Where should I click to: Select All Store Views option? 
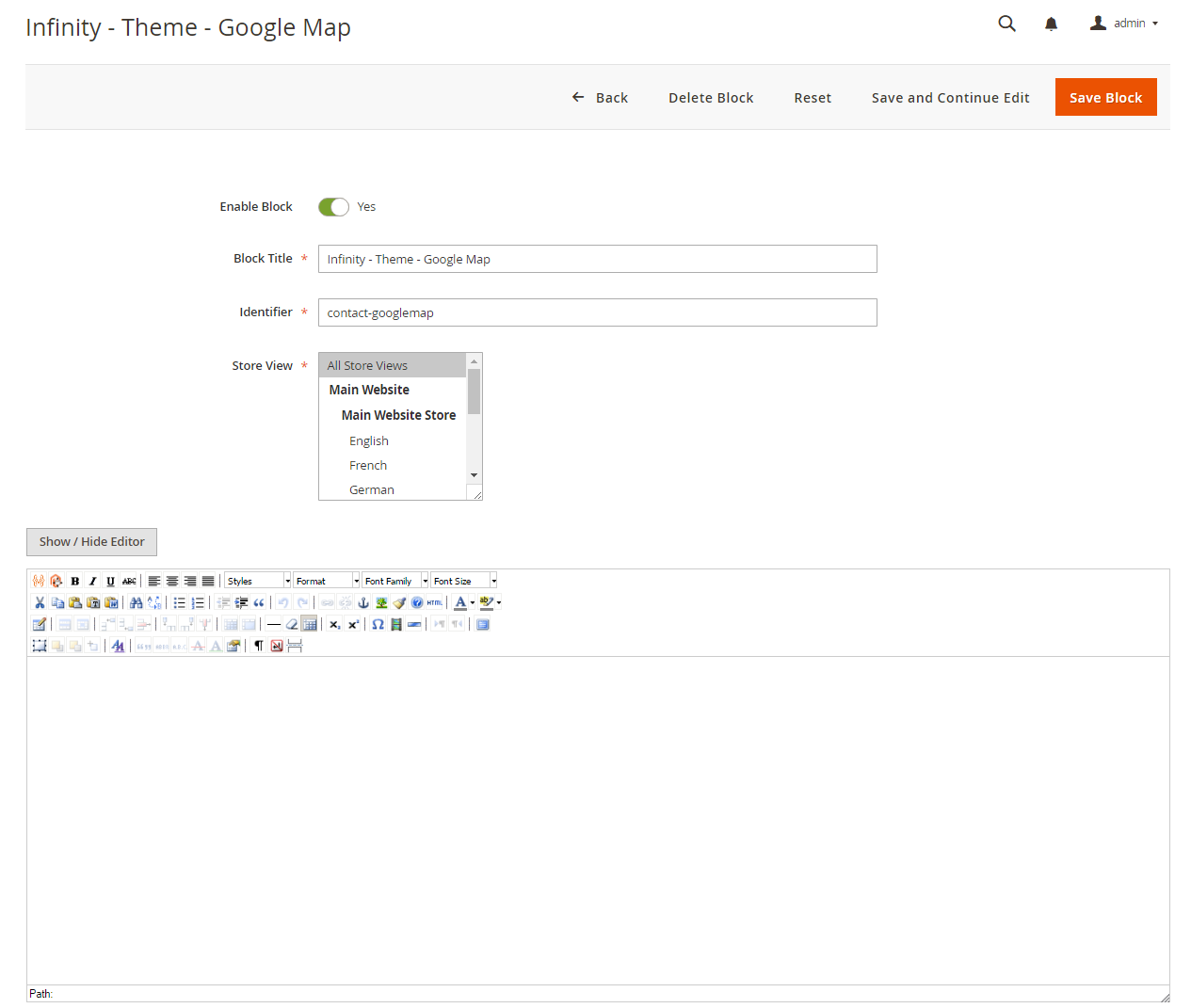[393, 365]
